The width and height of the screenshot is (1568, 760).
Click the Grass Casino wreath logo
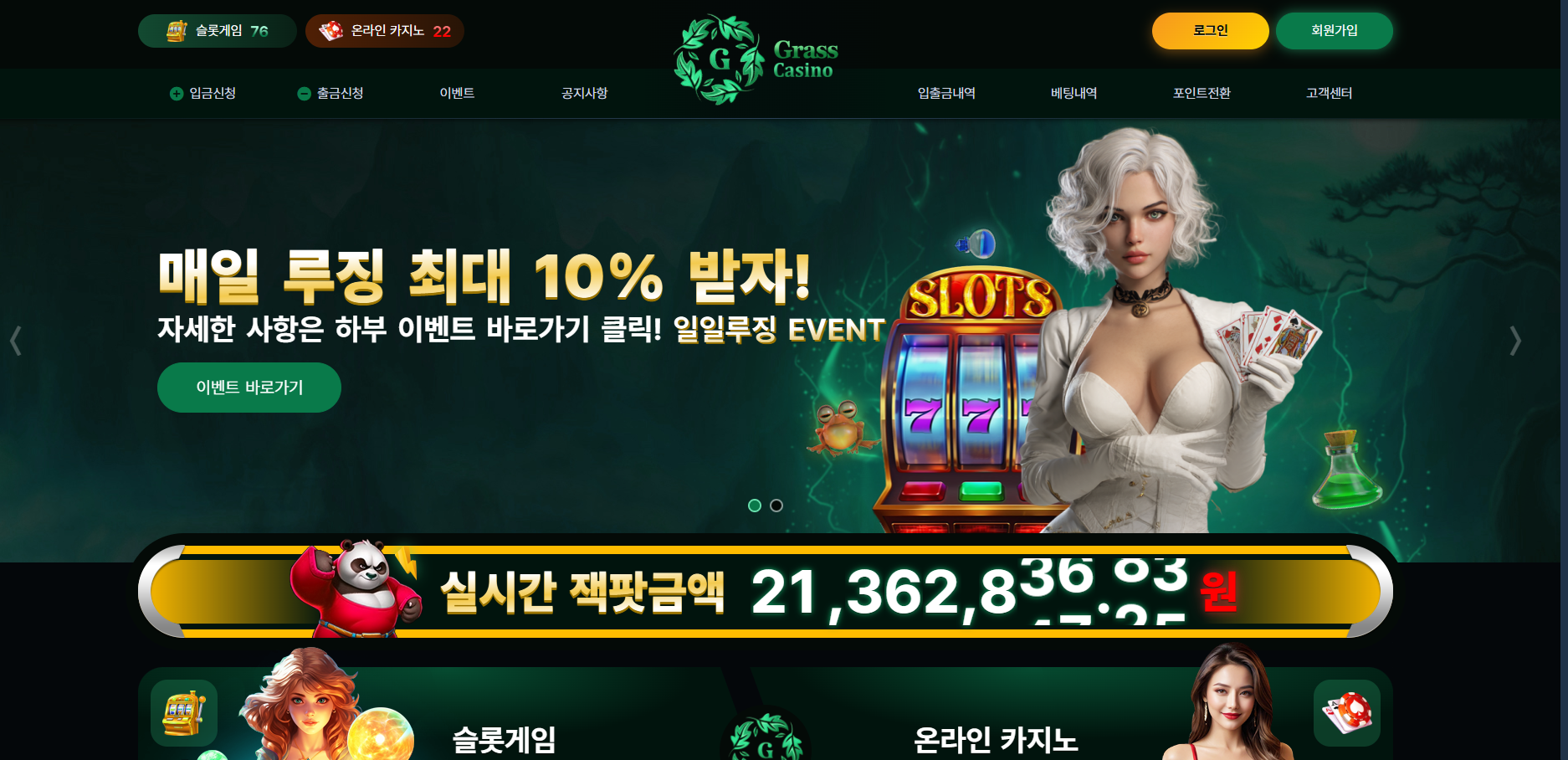click(719, 59)
